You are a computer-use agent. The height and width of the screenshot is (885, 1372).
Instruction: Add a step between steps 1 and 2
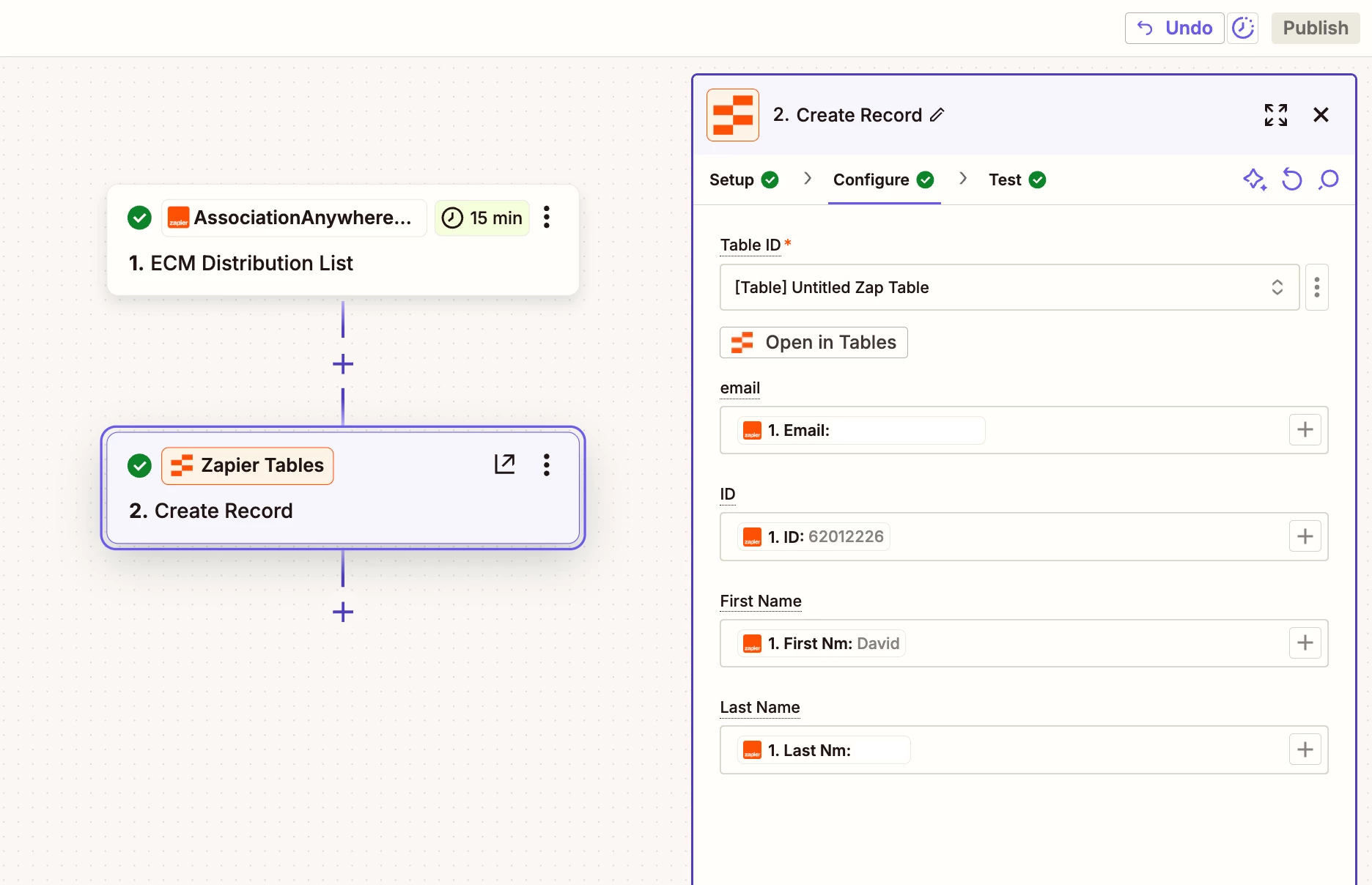tap(343, 364)
